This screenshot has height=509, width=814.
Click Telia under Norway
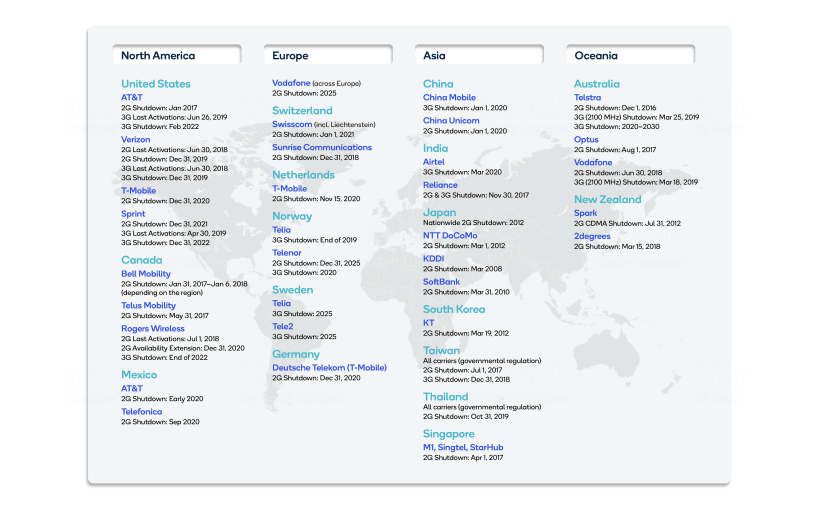tap(281, 230)
